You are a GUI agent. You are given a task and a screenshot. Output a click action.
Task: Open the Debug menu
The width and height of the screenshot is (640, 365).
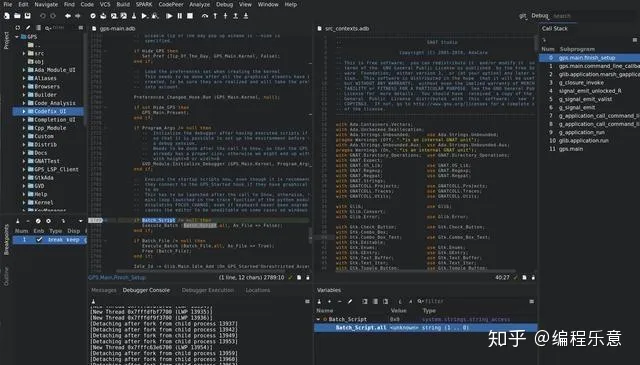[224, 4]
